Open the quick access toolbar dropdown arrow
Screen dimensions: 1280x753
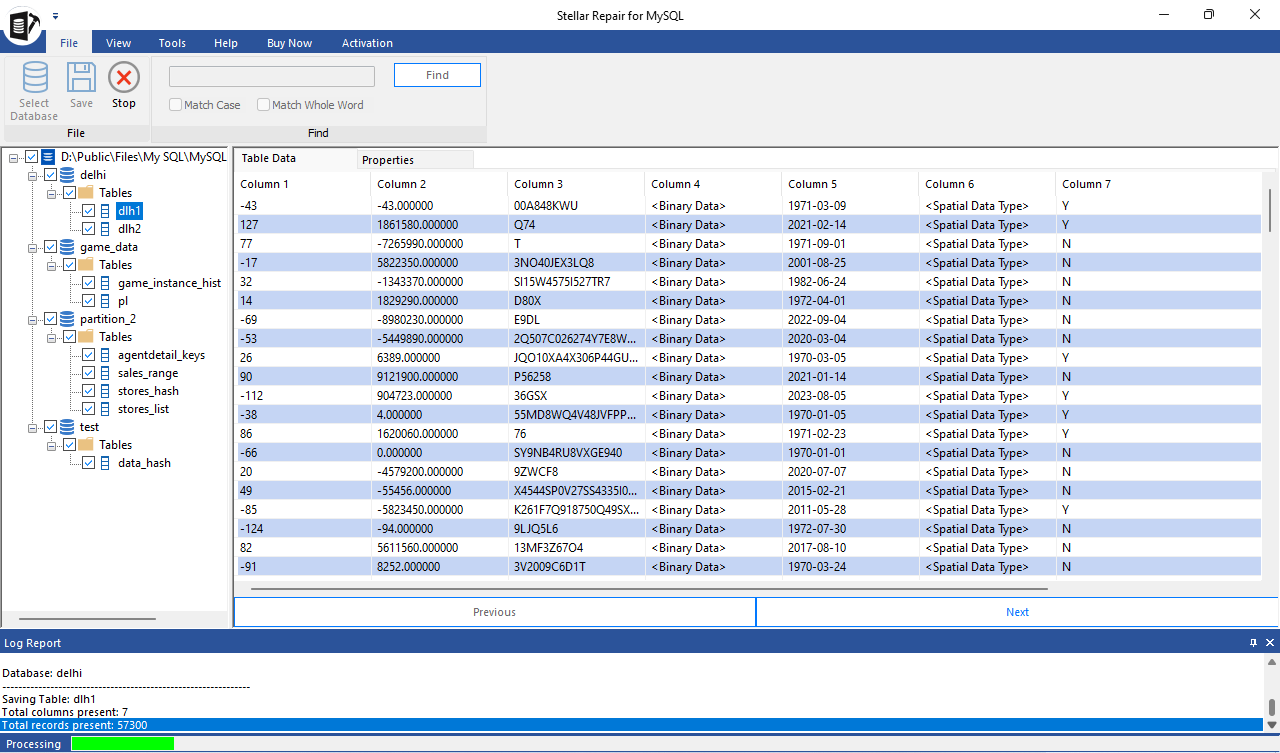pyautogui.click(x=55, y=16)
